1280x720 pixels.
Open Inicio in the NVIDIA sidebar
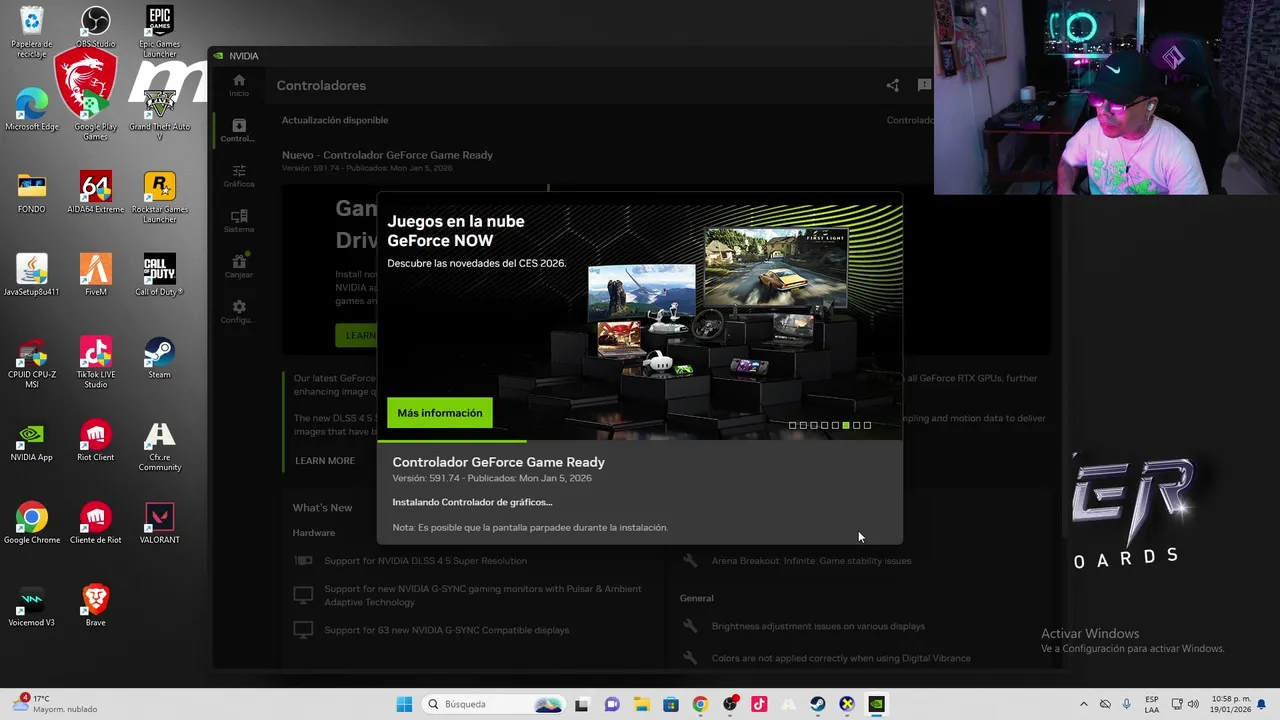[238, 85]
